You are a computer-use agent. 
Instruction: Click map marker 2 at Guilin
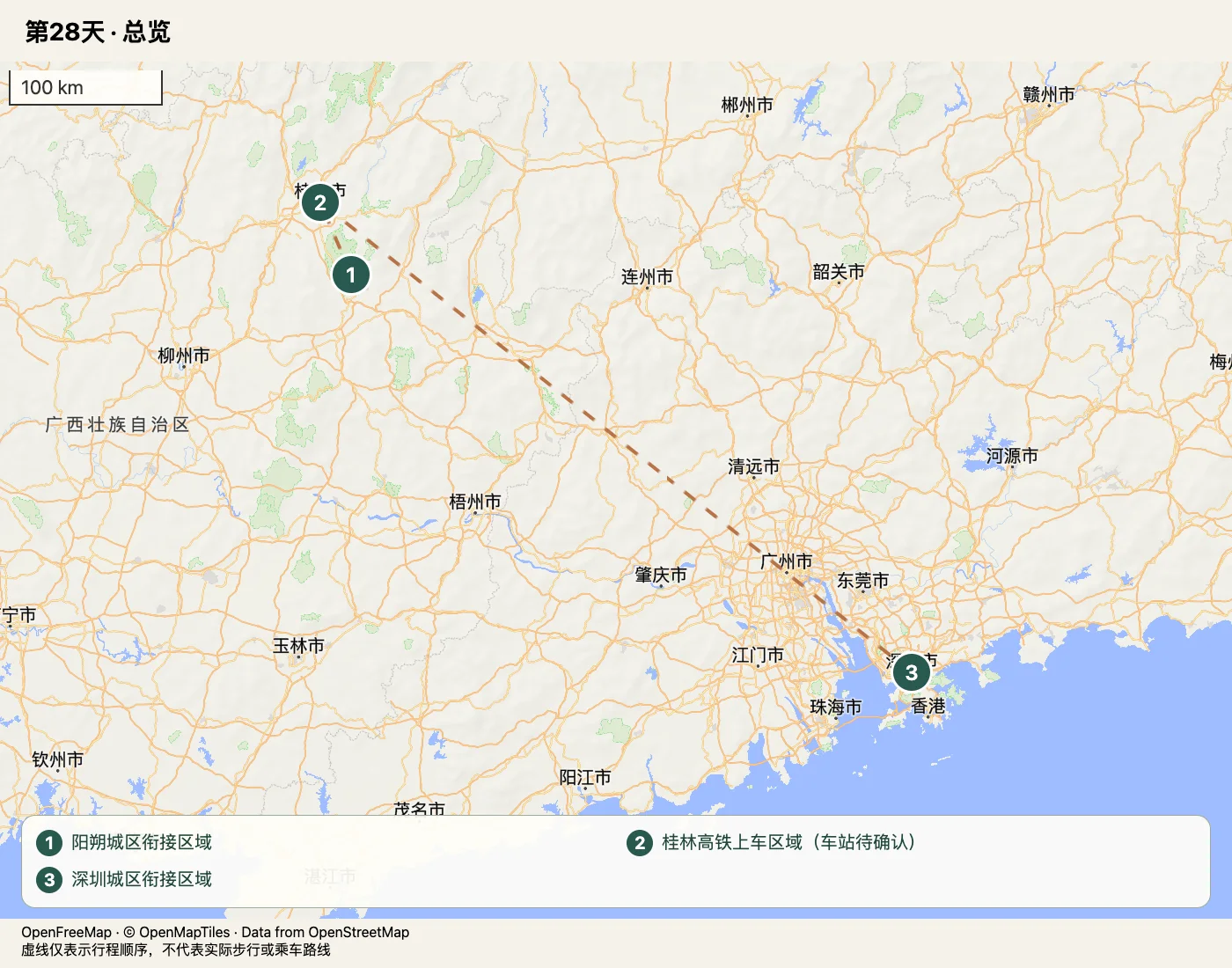pos(320,202)
